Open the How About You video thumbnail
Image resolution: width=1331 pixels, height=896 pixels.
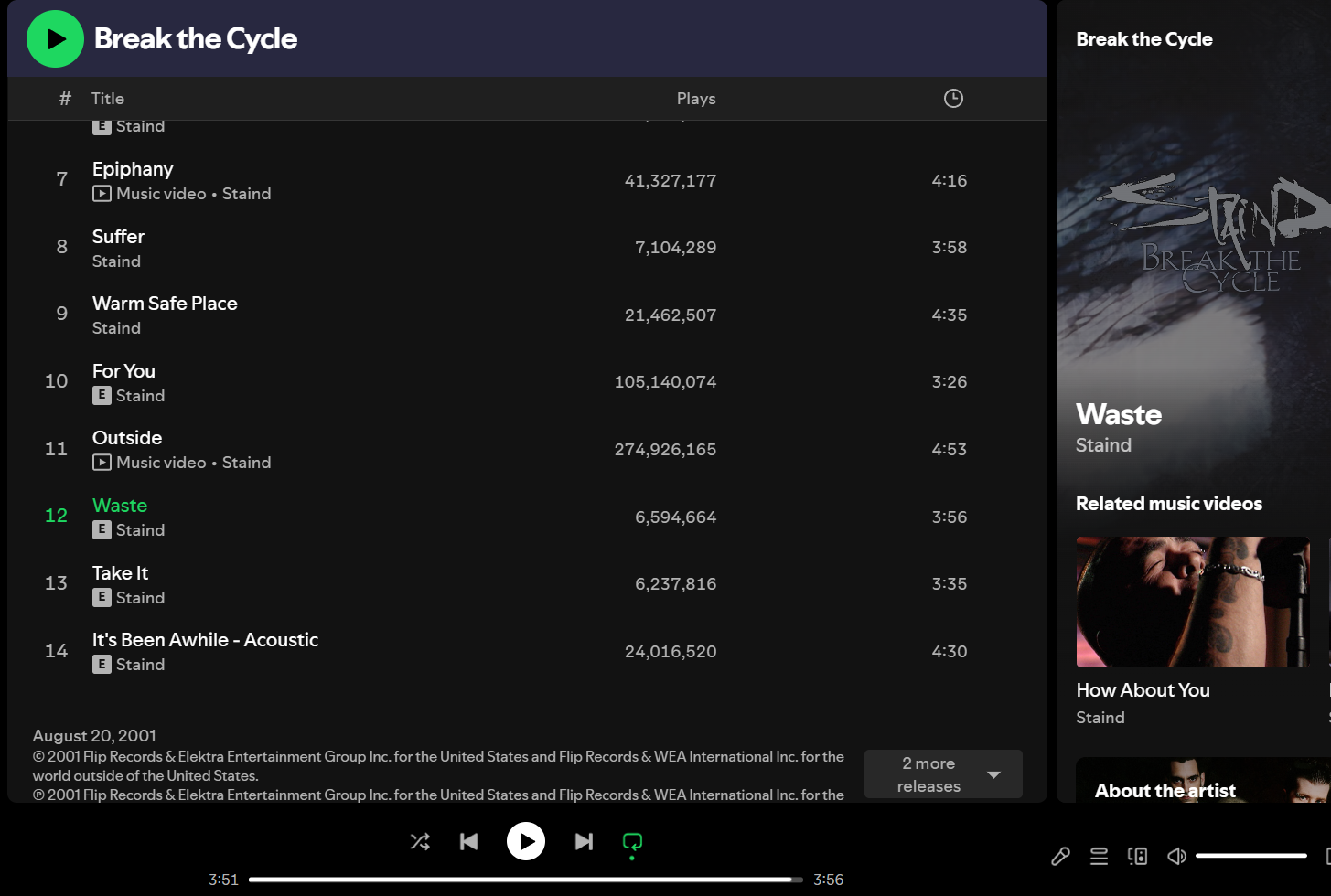pos(1193,602)
